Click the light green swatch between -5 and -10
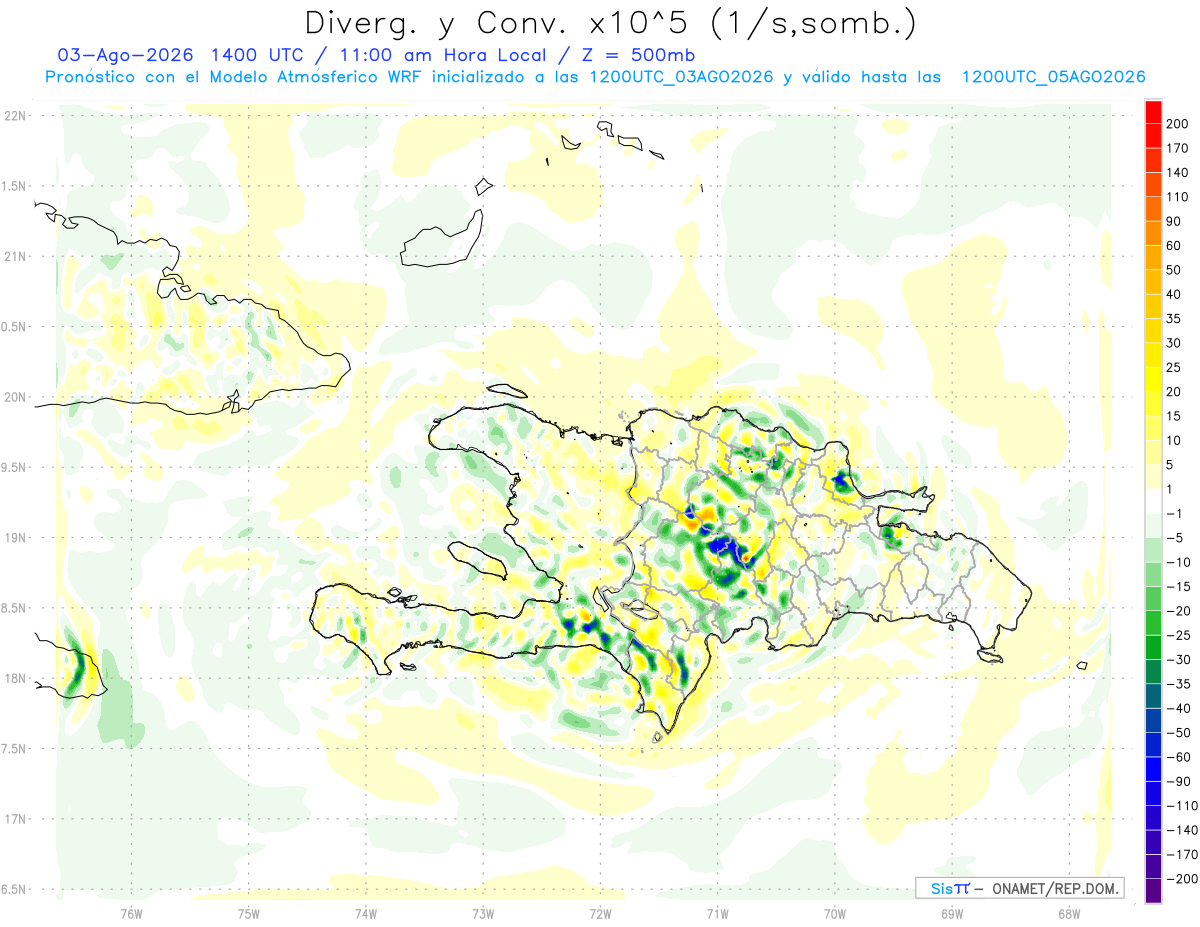1200x927 pixels. click(x=1153, y=550)
